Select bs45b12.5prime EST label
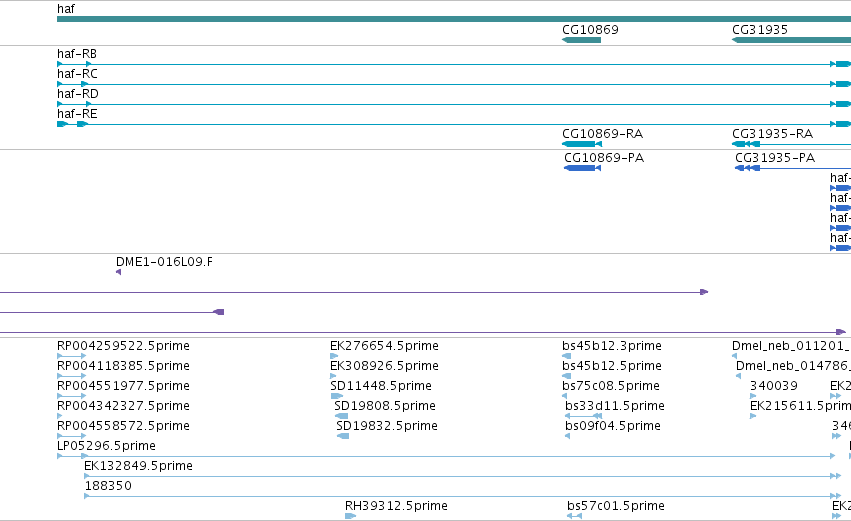The image size is (851, 521). click(612, 366)
